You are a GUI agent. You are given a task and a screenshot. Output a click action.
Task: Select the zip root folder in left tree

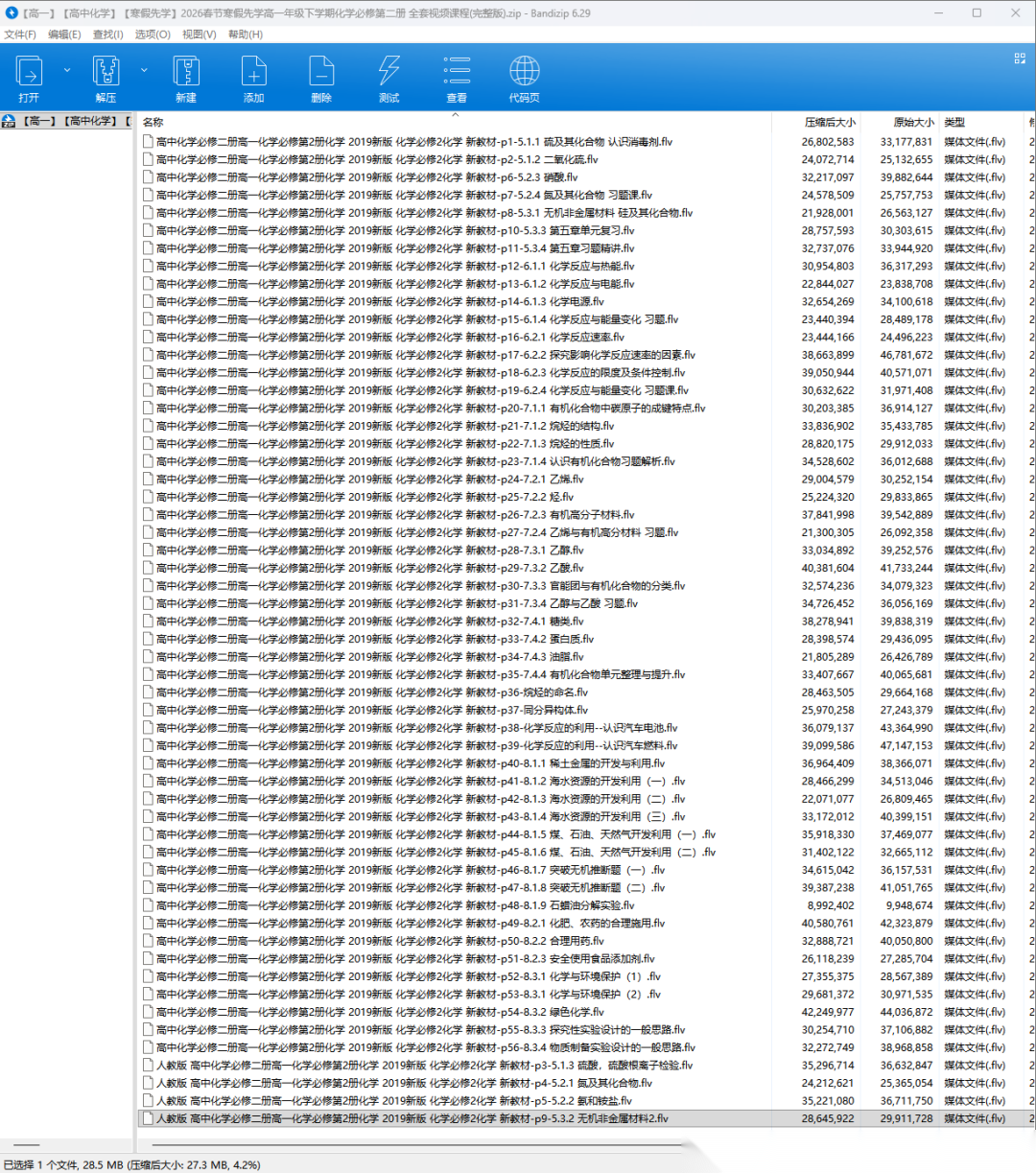pos(67,122)
